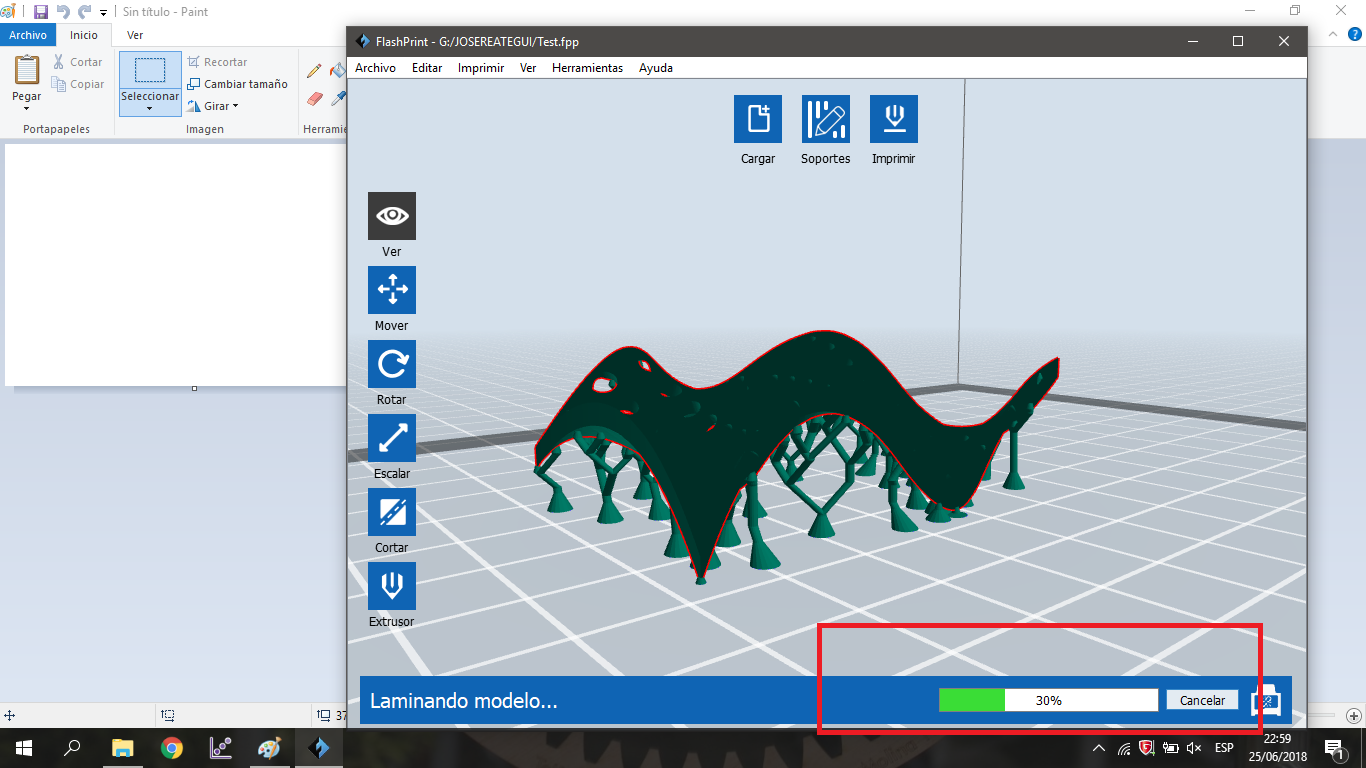Click the Imprimir icon in FlashPrint's top toolbar

[894, 119]
